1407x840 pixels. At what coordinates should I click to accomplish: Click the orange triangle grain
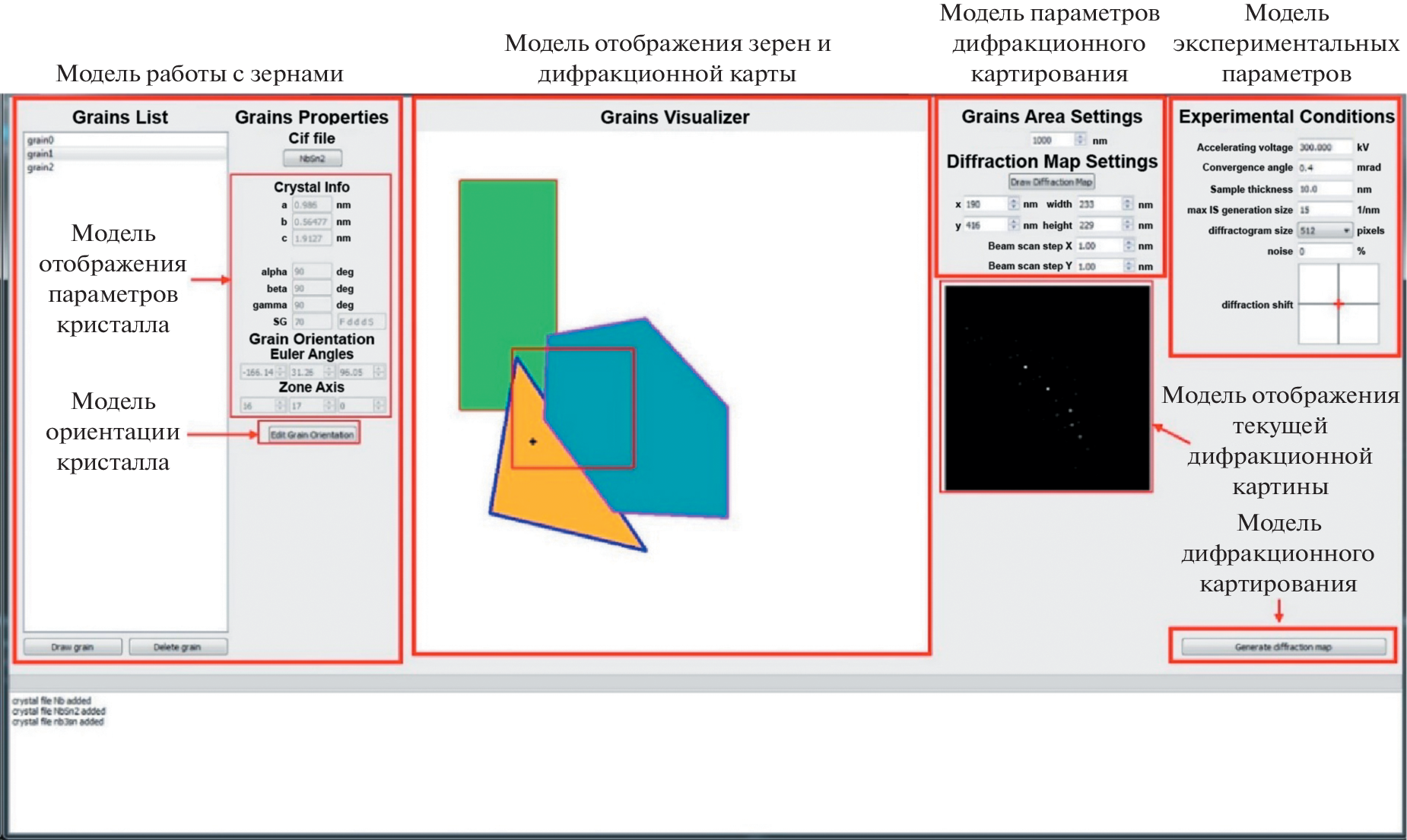pyautogui.click(x=563, y=494)
